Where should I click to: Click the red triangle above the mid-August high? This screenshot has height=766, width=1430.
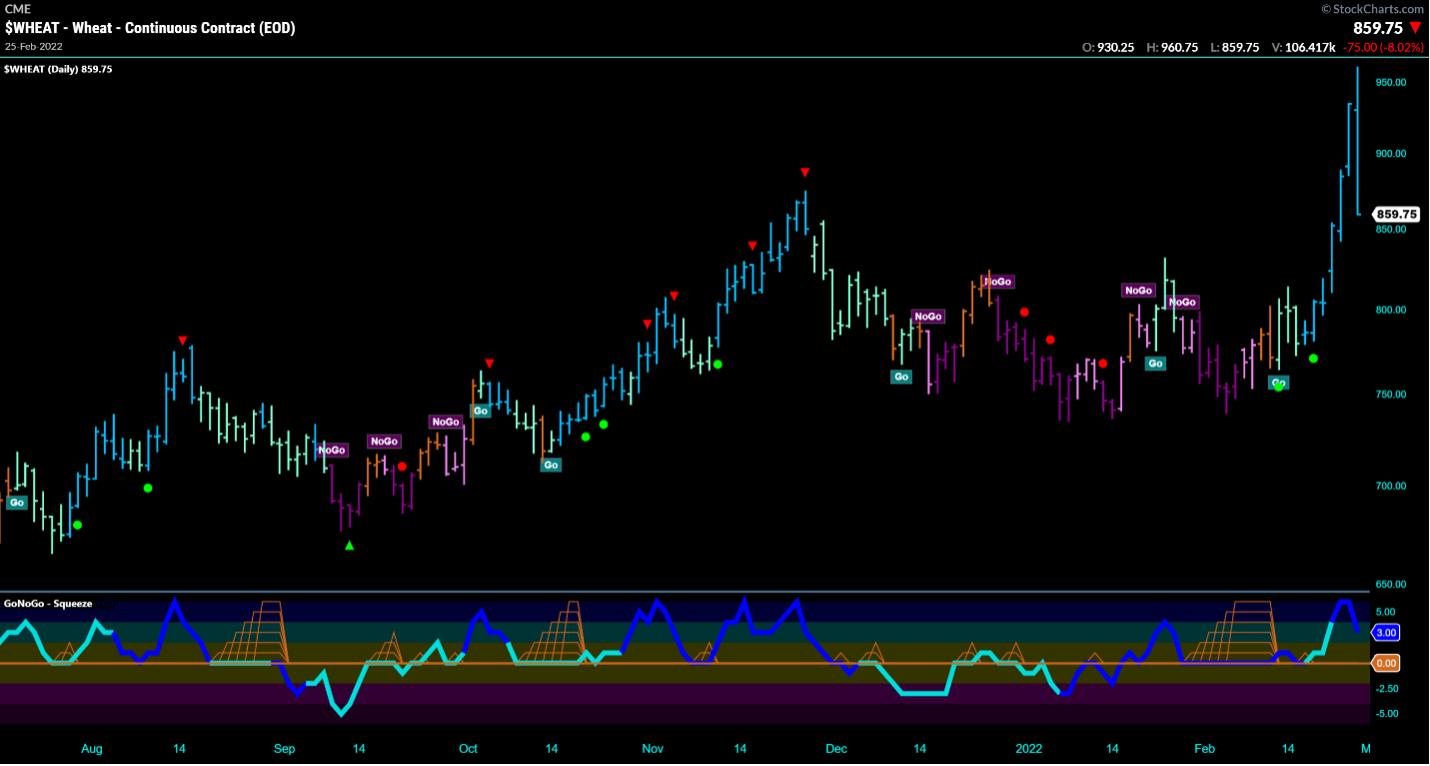pos(182,341)
